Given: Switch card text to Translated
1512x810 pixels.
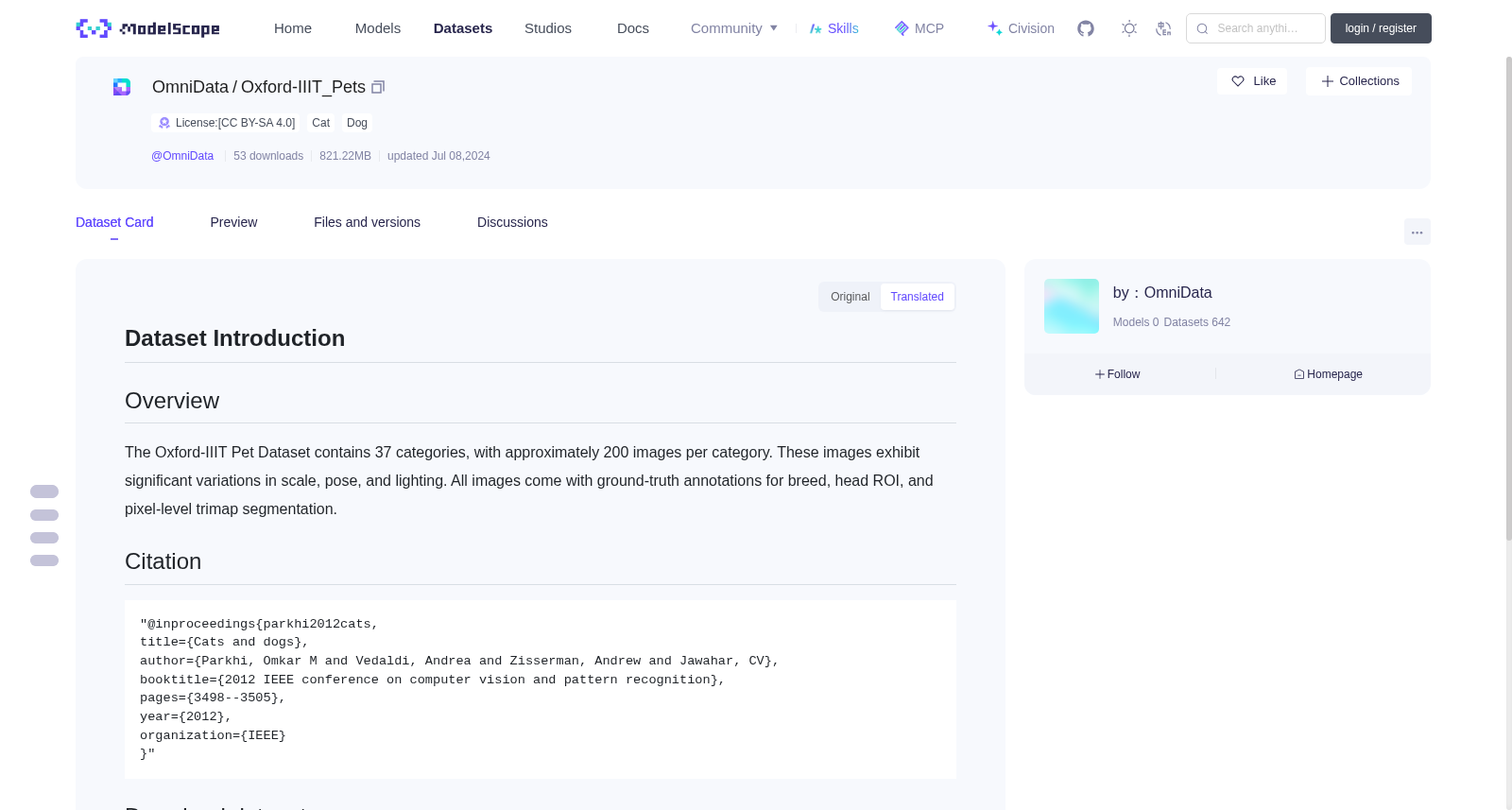Looking at the screenshot, I should 917,297.
